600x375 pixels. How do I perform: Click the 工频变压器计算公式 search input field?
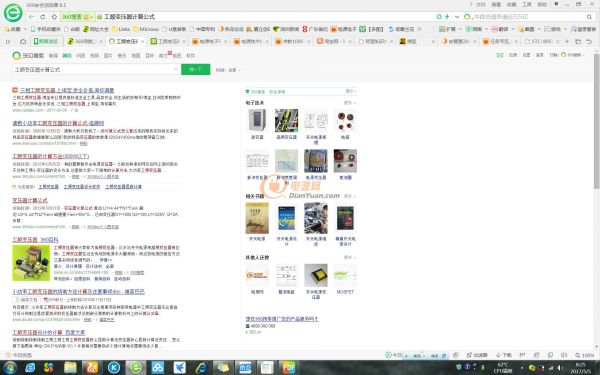click(94, 69)
